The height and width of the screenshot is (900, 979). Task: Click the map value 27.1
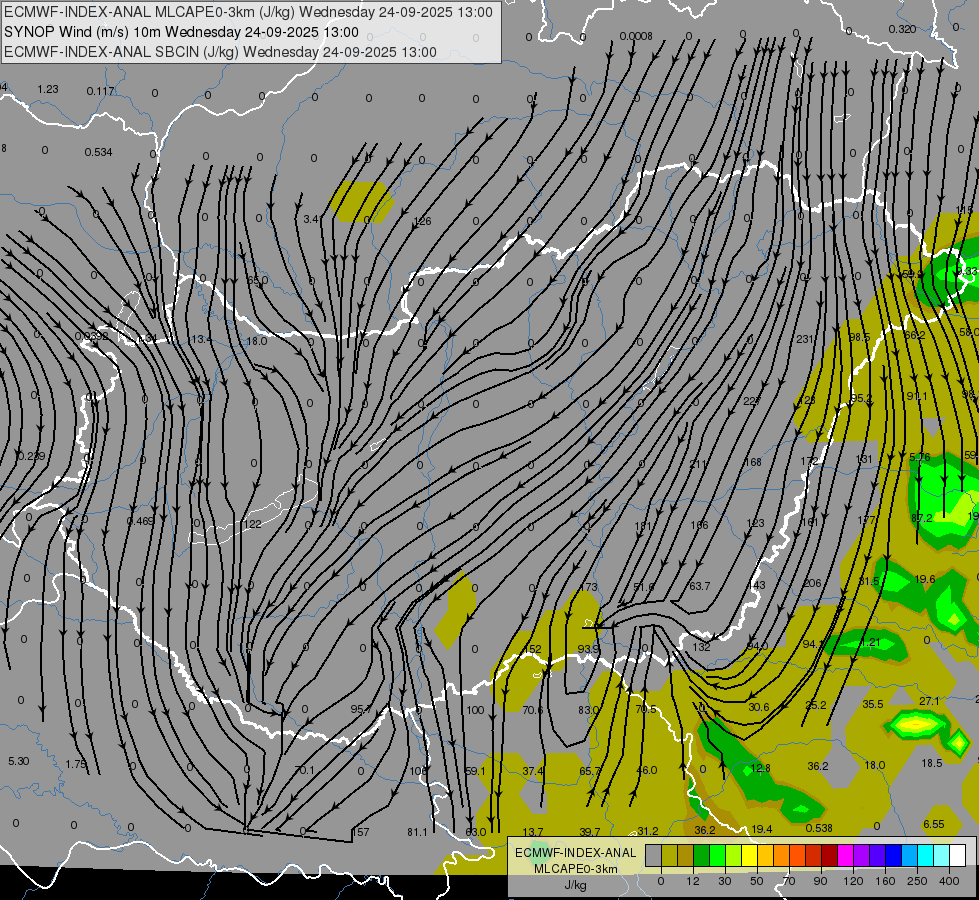929,701
